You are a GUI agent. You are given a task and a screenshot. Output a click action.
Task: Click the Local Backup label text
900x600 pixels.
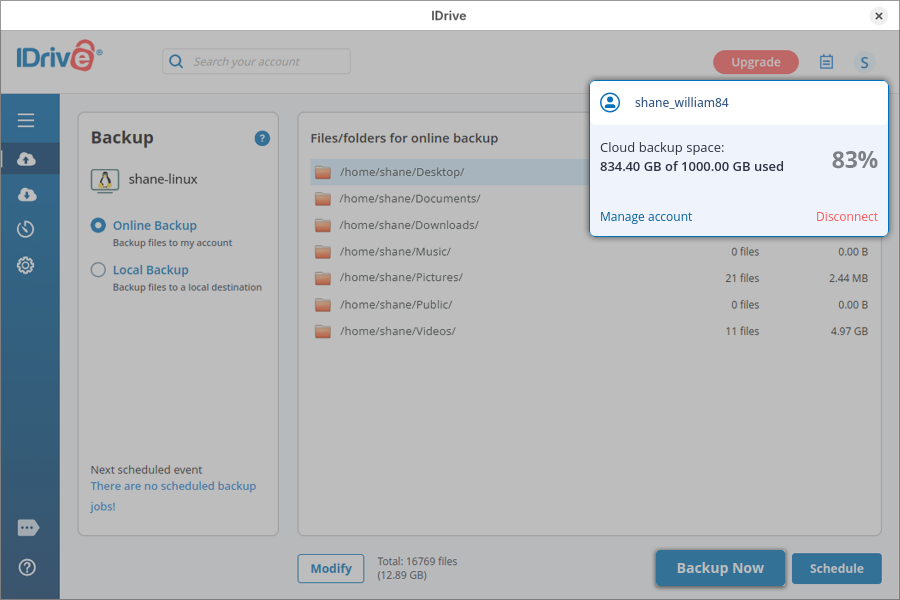[x=150, y=270]
